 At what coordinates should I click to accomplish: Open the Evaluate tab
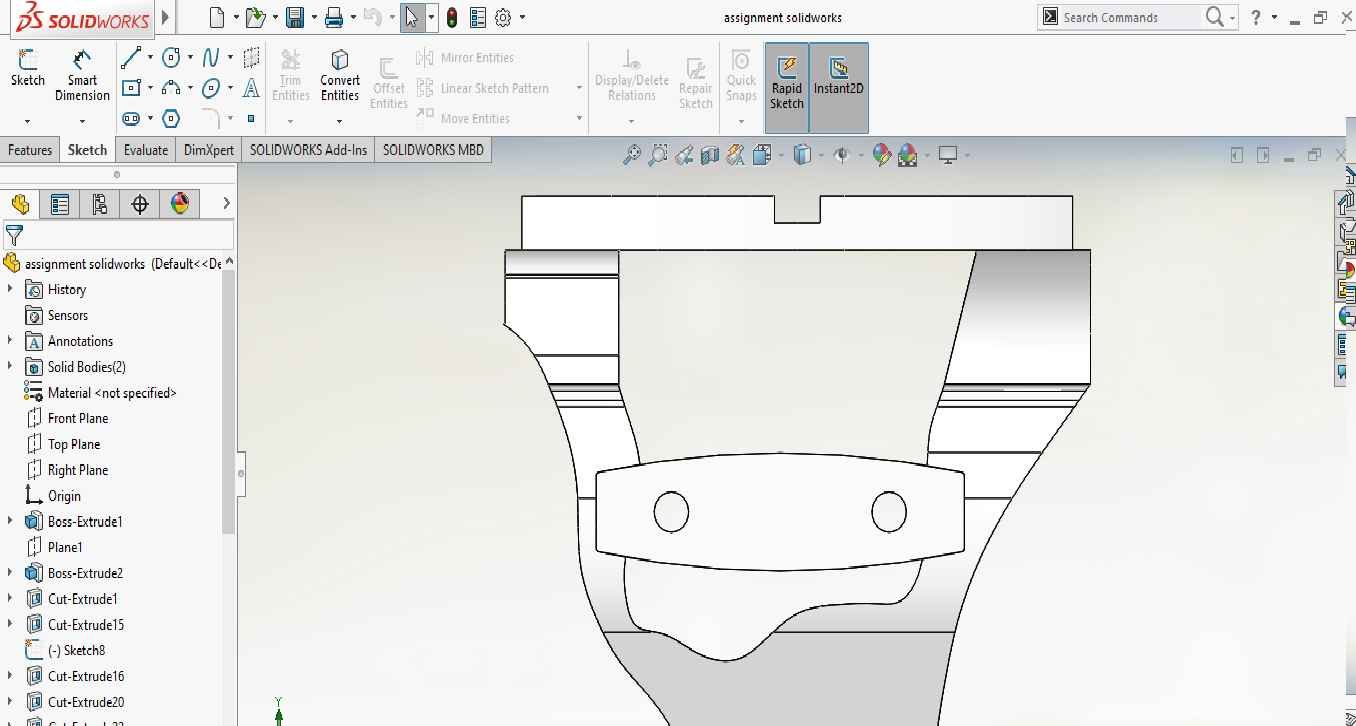click(x=146, y=150)
